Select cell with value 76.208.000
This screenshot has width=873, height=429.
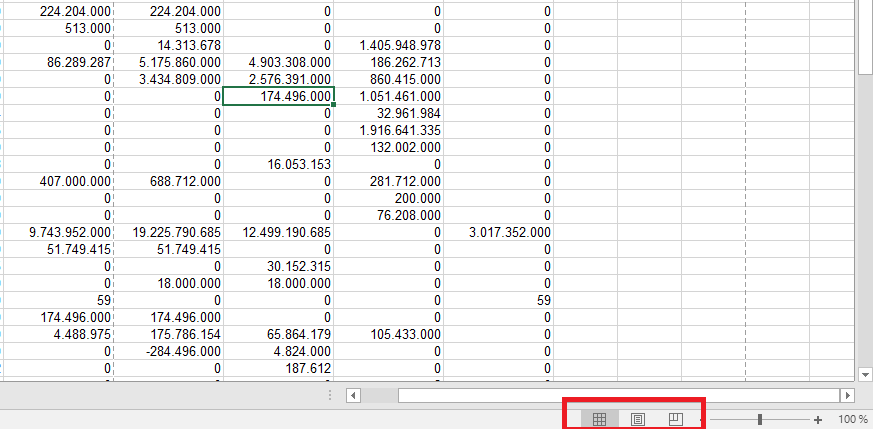pyautogui.click(x=387, y=215)
